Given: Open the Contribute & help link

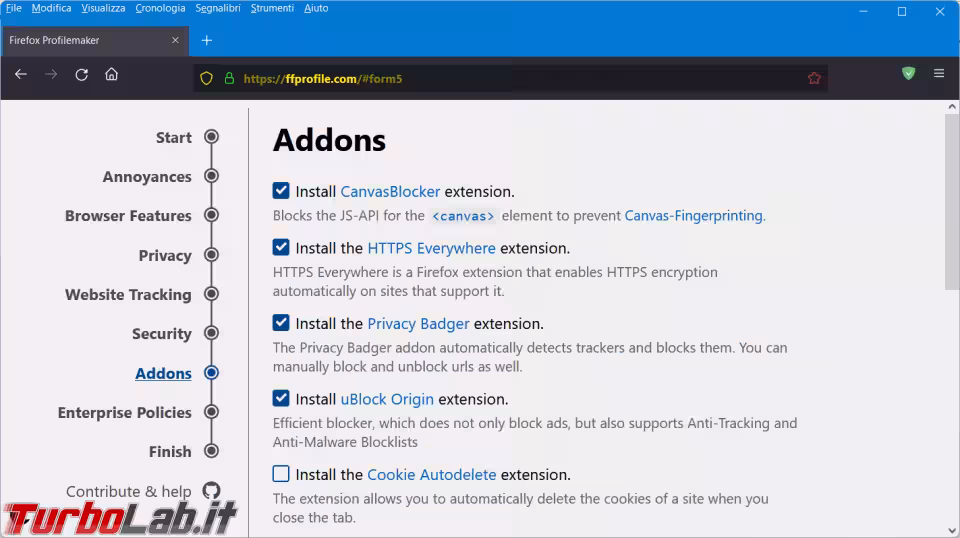Looking at the screenshot, I should pyautogui.click(x=129, y=491).
